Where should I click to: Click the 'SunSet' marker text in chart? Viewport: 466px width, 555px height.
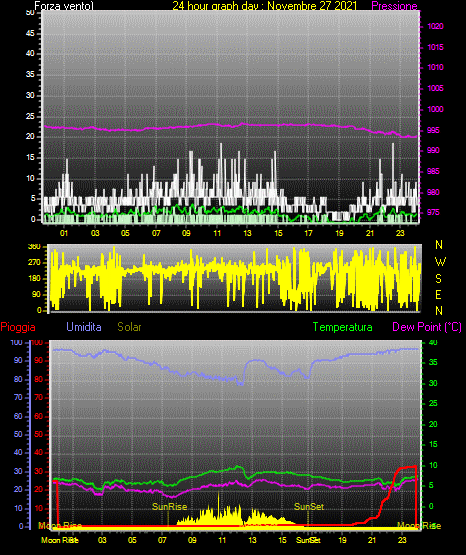click(x=309, y=507)
